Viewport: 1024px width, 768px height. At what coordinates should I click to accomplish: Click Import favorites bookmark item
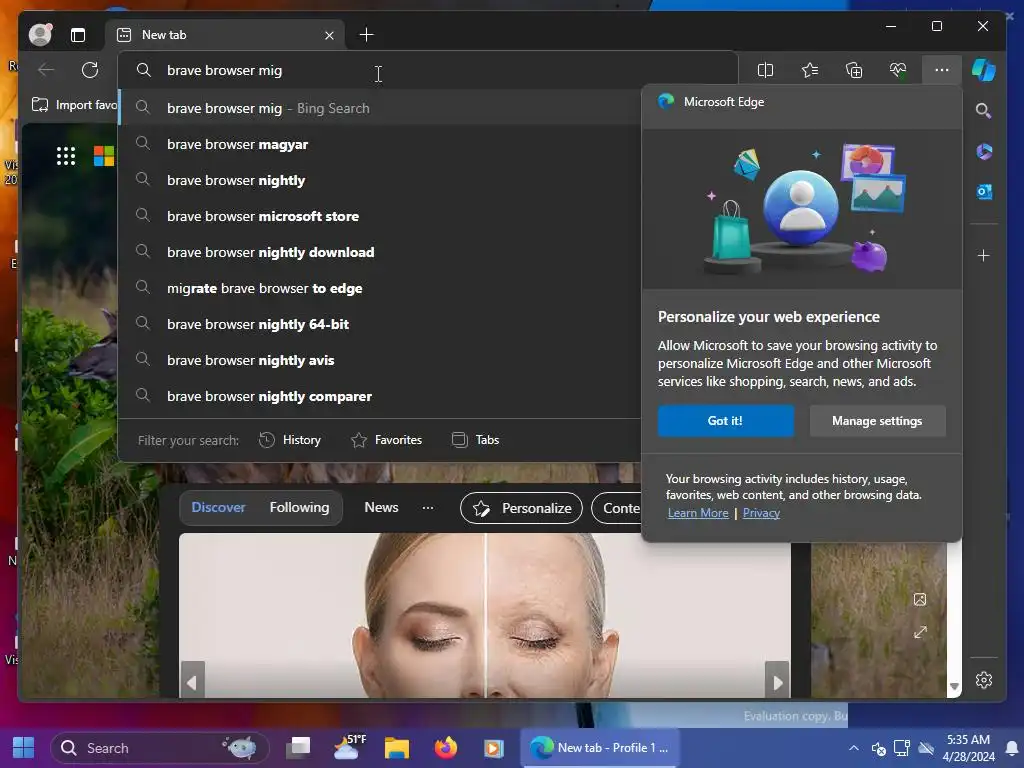(74, 105)
